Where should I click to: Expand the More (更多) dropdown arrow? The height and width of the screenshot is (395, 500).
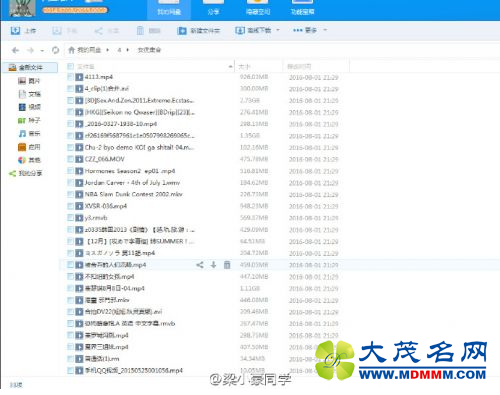click(x=325, y=30)
